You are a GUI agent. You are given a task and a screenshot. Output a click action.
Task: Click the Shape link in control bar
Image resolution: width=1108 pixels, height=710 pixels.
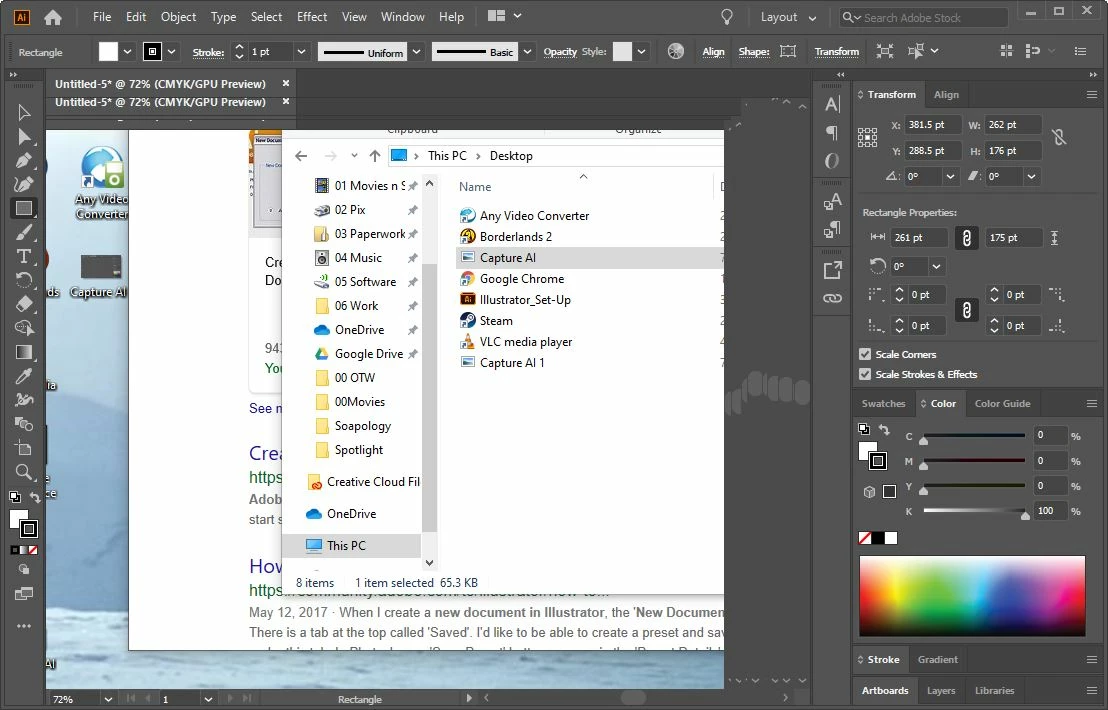[754, 52]
